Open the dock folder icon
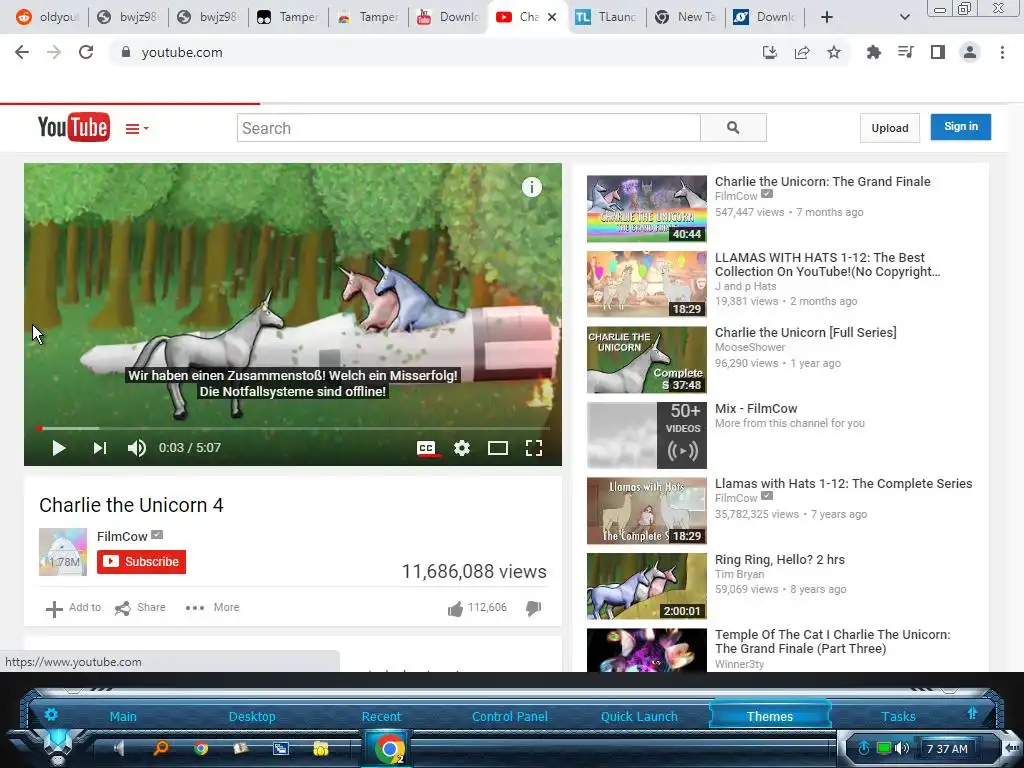 321,748
